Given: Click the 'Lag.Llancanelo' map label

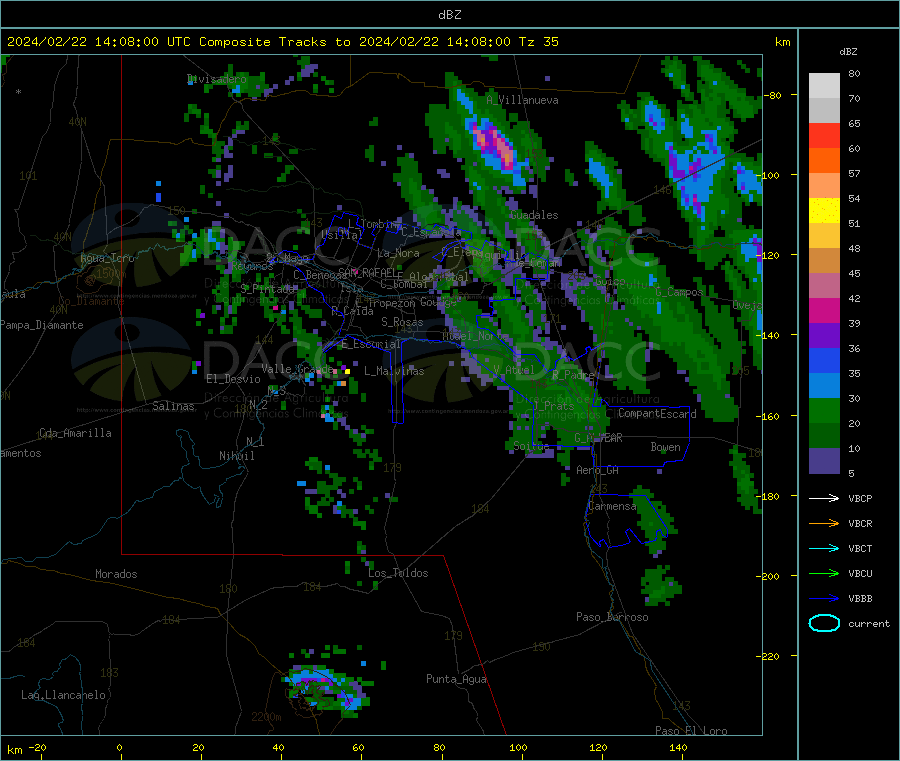Looking at the screenshot, I should click(63, 695).
